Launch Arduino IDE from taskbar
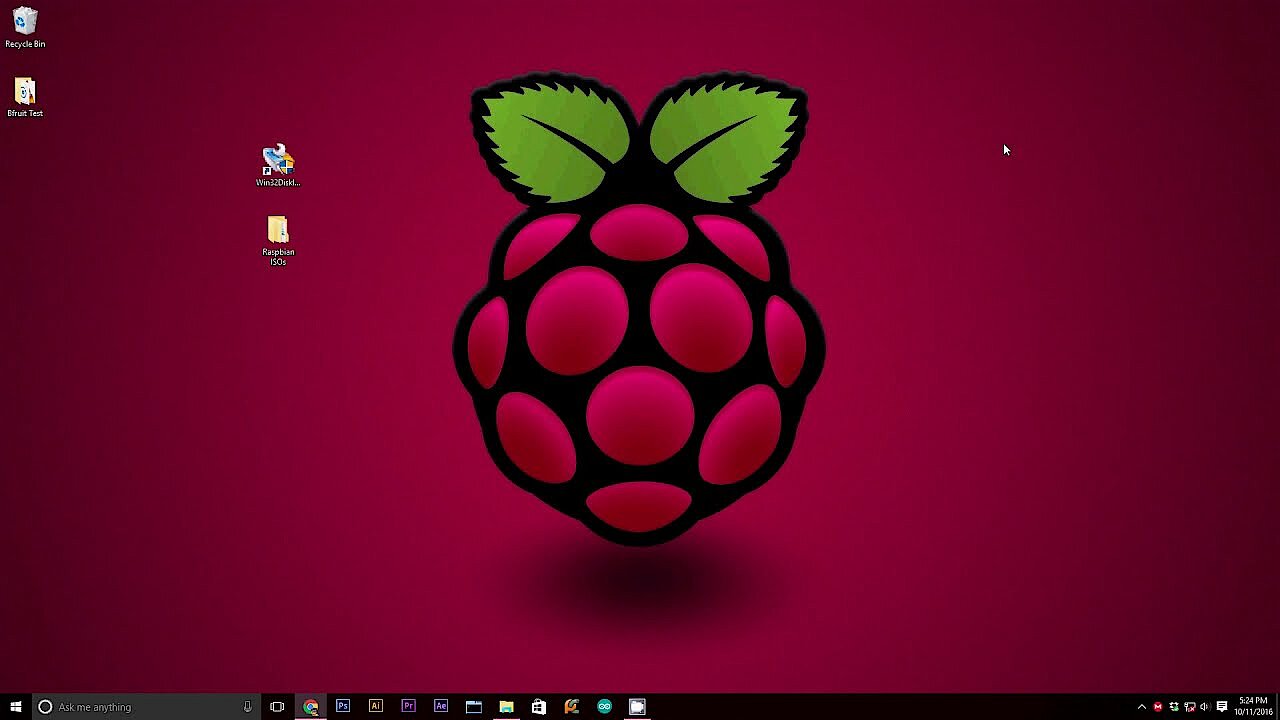The height and width of the screenshot is (720, 1280). (604, 707)
